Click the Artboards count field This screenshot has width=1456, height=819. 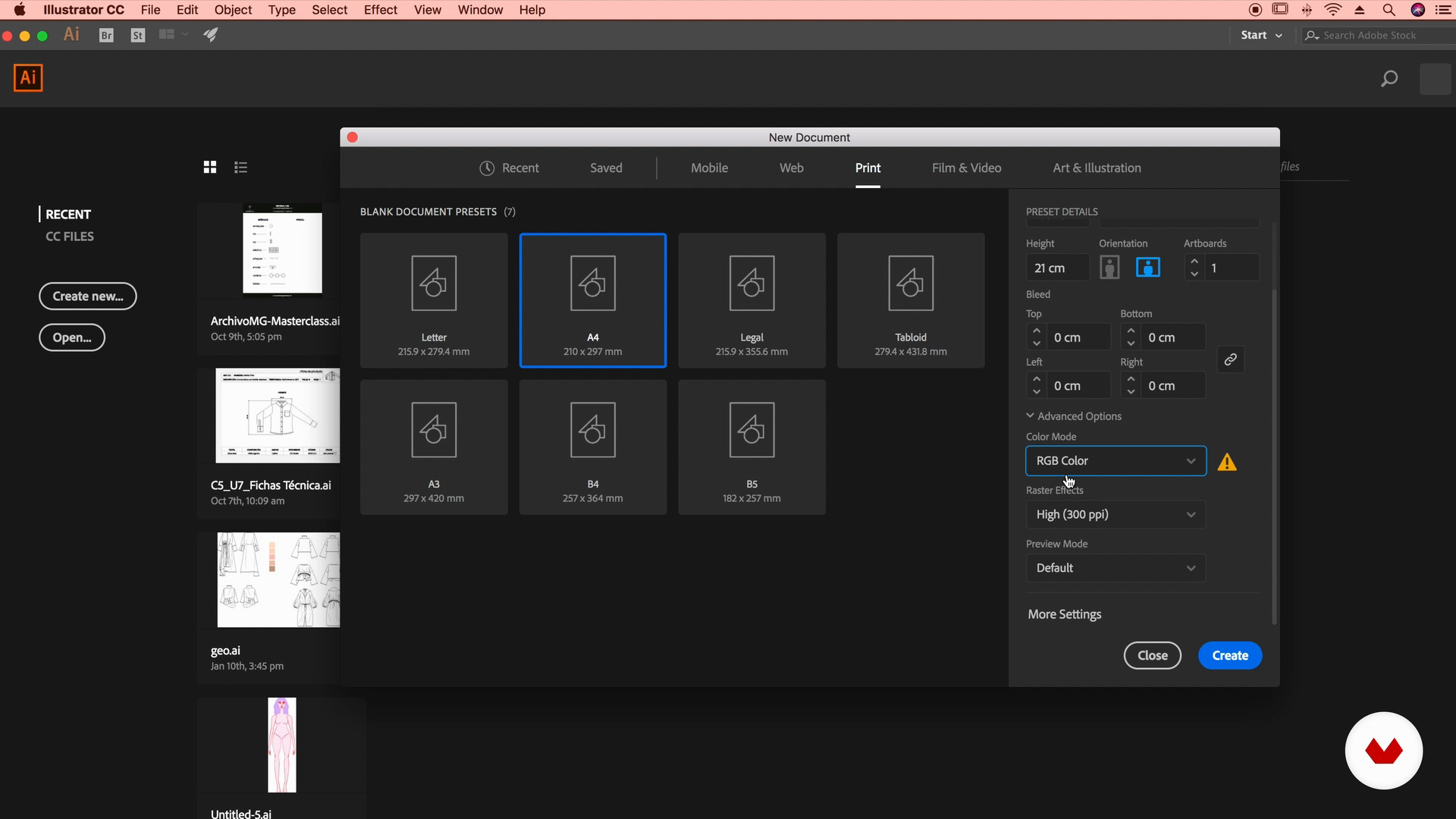point(1232,268)
